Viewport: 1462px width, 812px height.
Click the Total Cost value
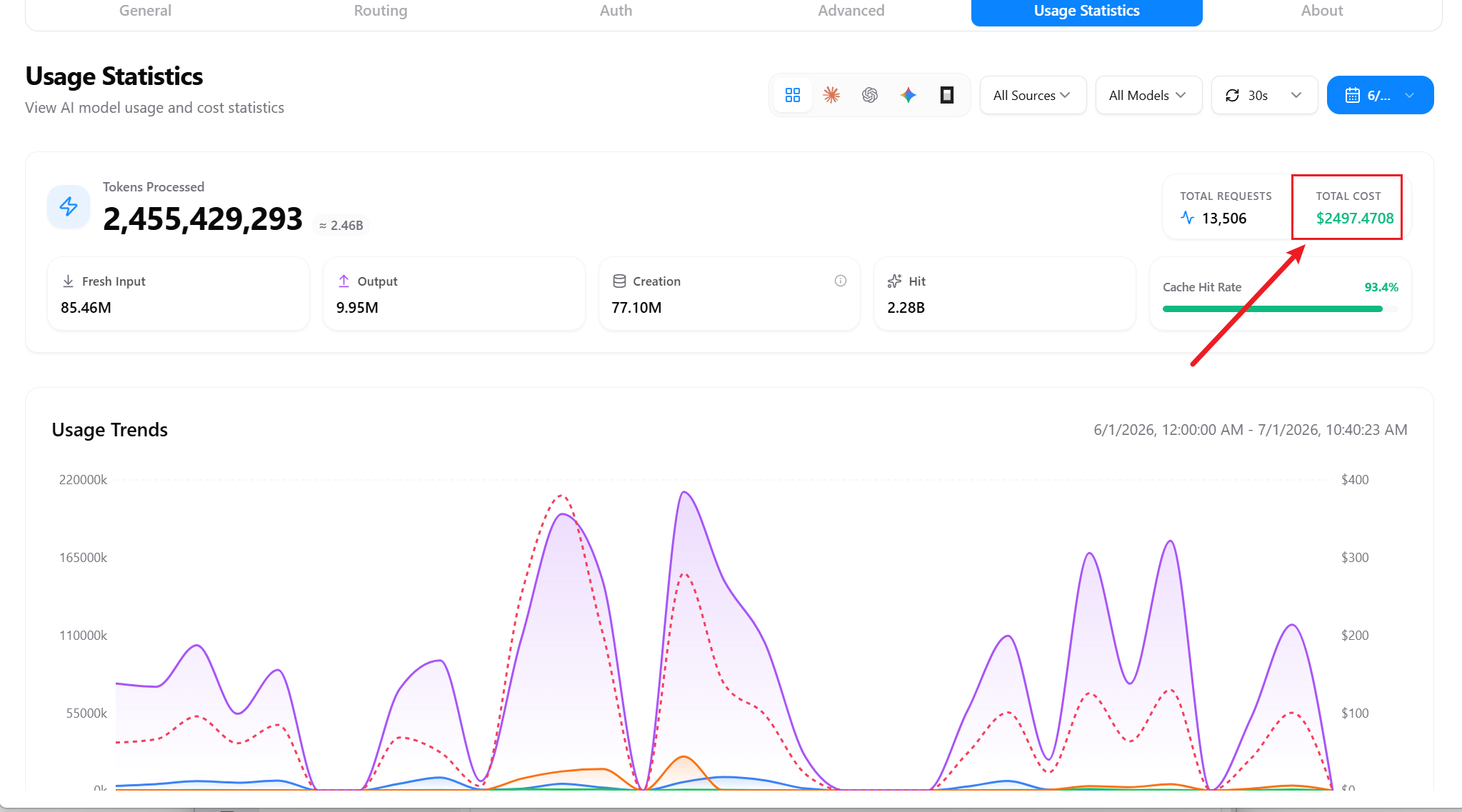click(1355, 219)
